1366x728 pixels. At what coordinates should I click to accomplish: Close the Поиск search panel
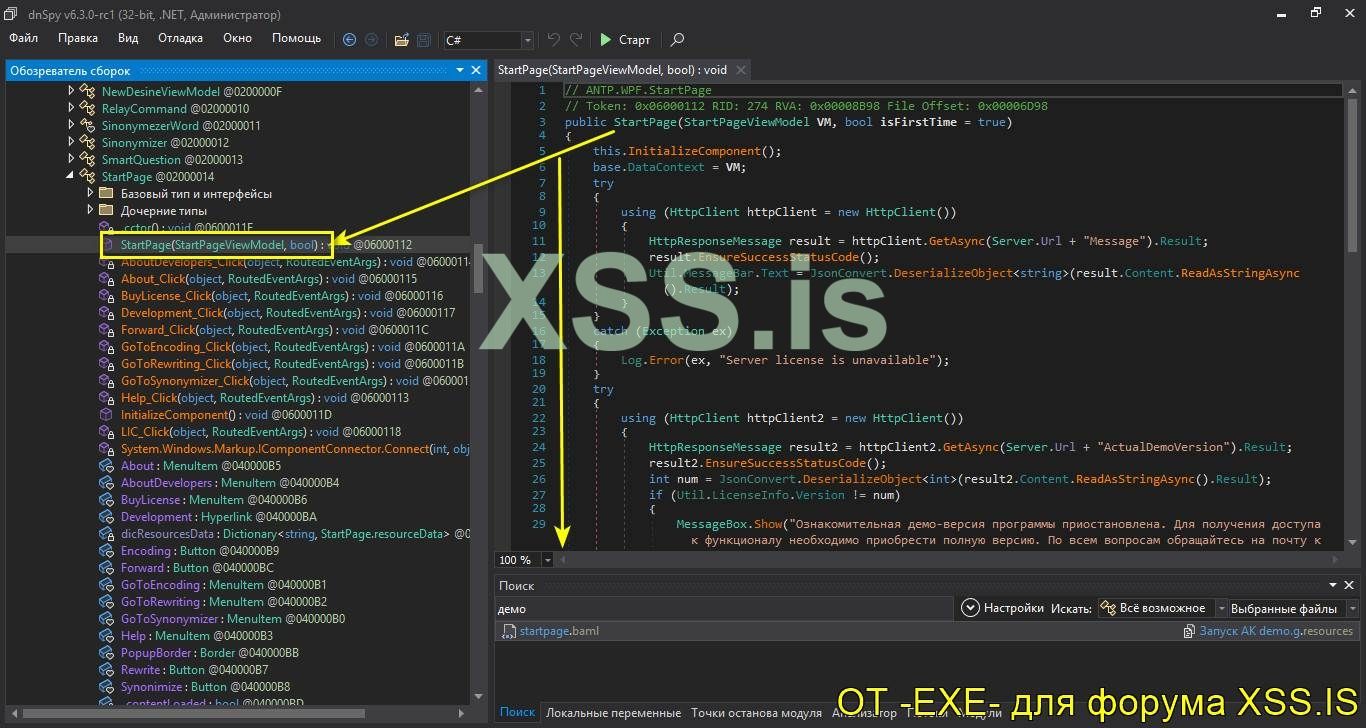pos(1350,585)
